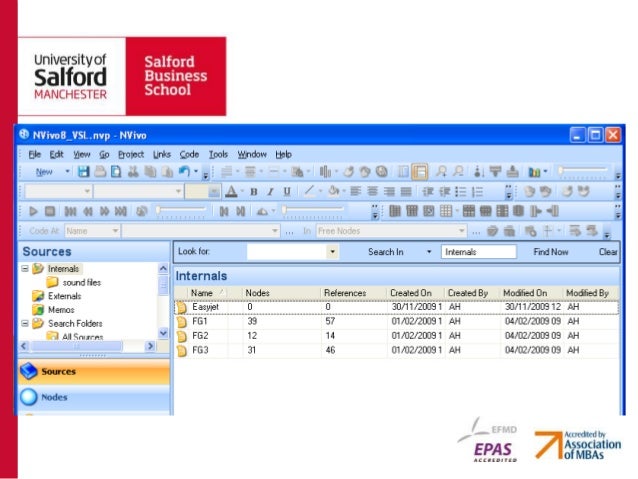Align text left
The height and width of the screenshot is (479, 638).
click(356, 191)
